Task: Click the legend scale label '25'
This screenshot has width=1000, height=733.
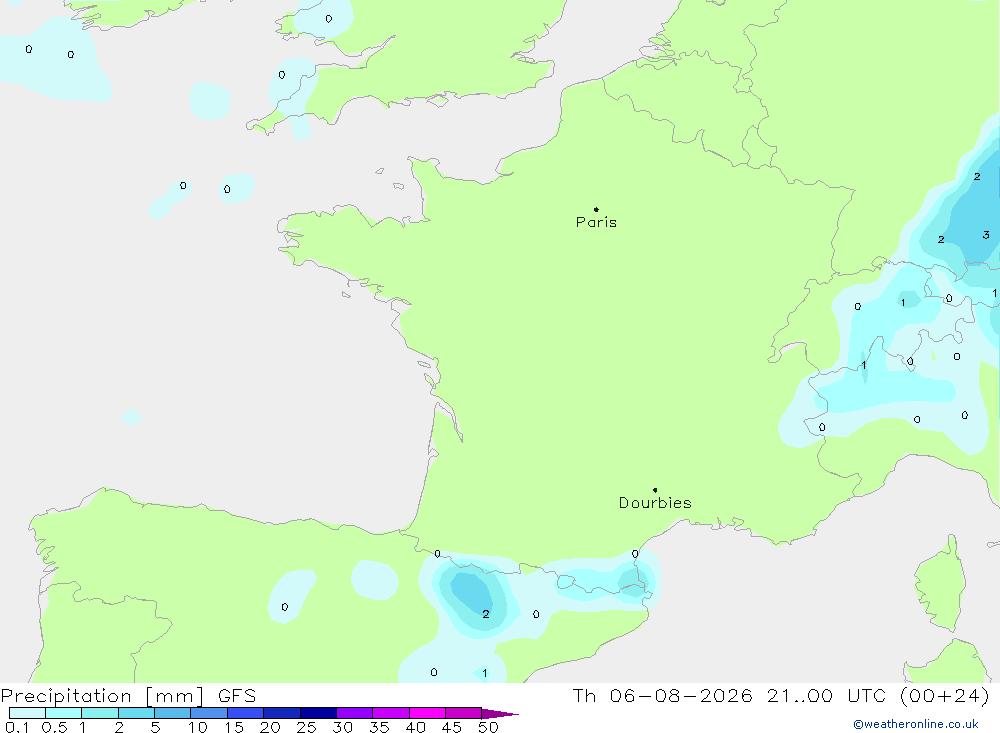Action: [x=306, y=727]
